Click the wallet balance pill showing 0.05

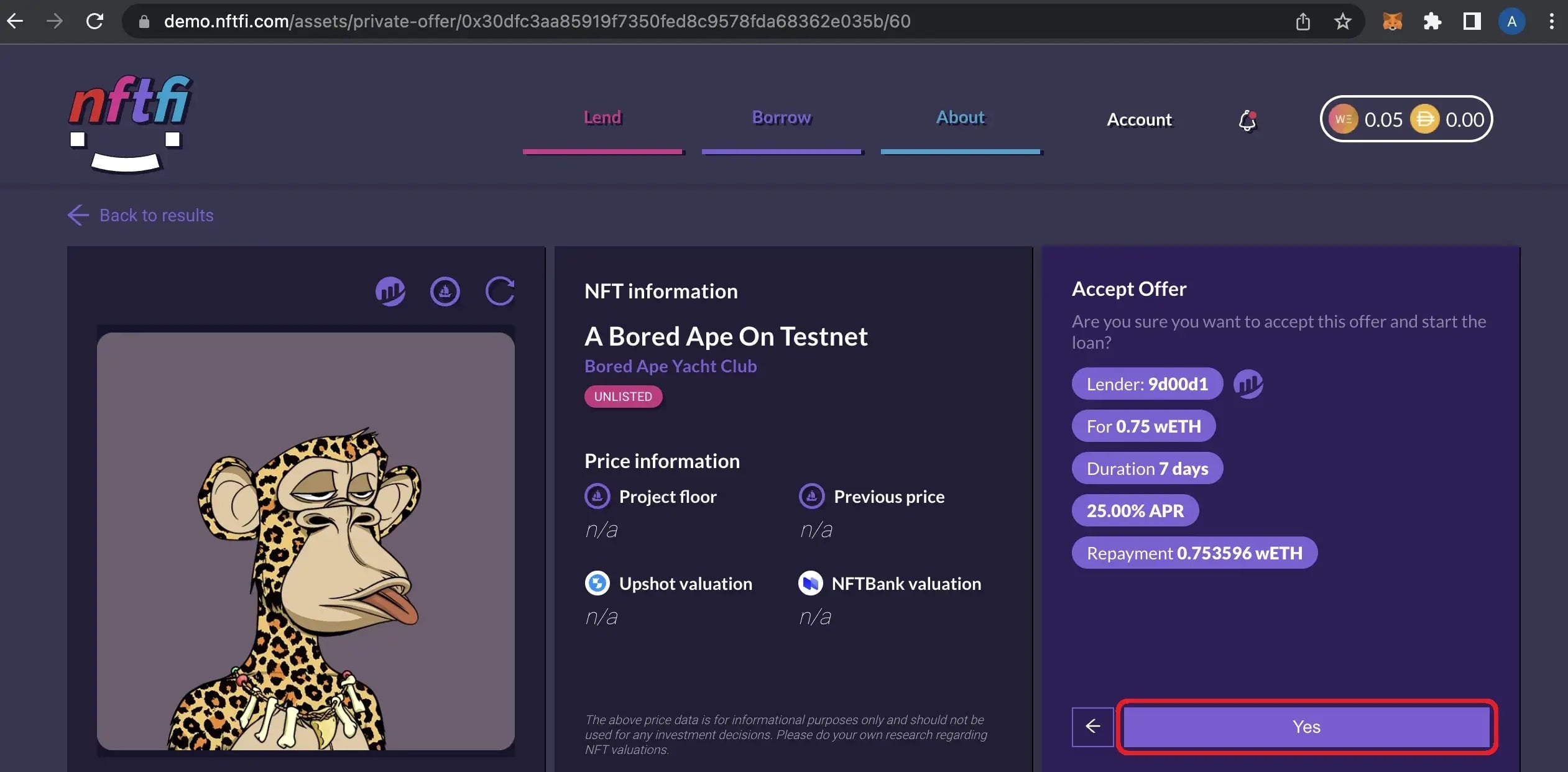tap(1406, 119)
